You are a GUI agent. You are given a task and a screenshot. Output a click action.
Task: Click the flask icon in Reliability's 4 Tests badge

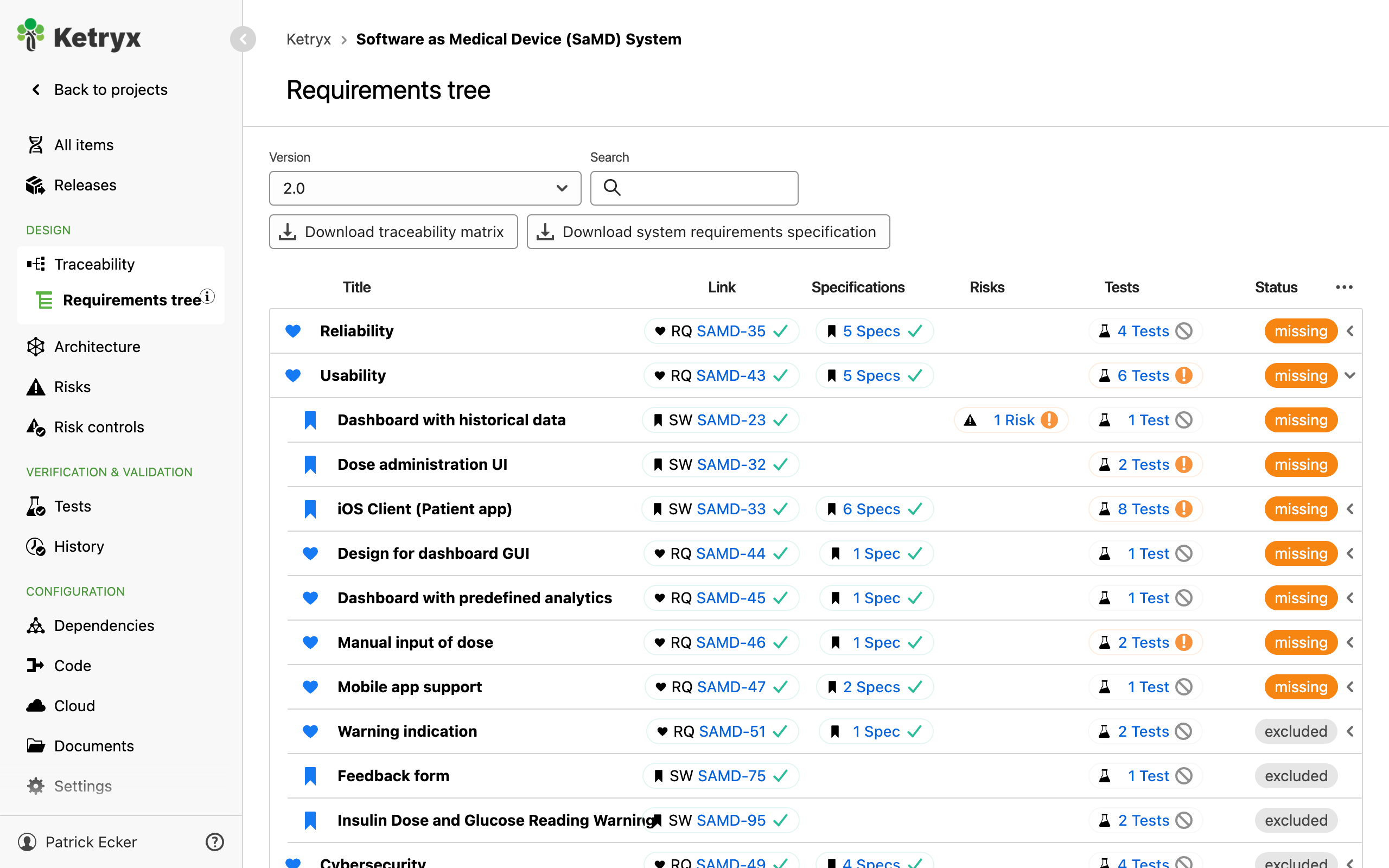pos(1104,331)
